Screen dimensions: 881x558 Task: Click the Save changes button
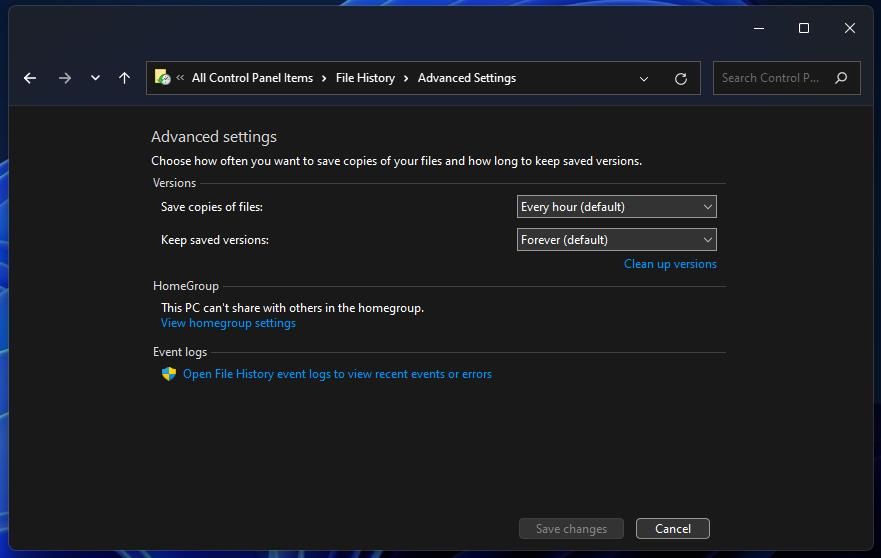pyautogui.click(x=571, y=529)
